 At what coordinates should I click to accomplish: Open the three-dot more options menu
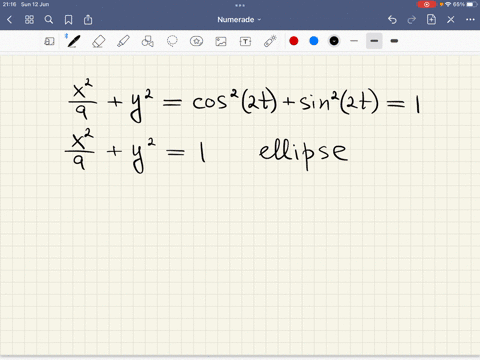coord(470,20)
